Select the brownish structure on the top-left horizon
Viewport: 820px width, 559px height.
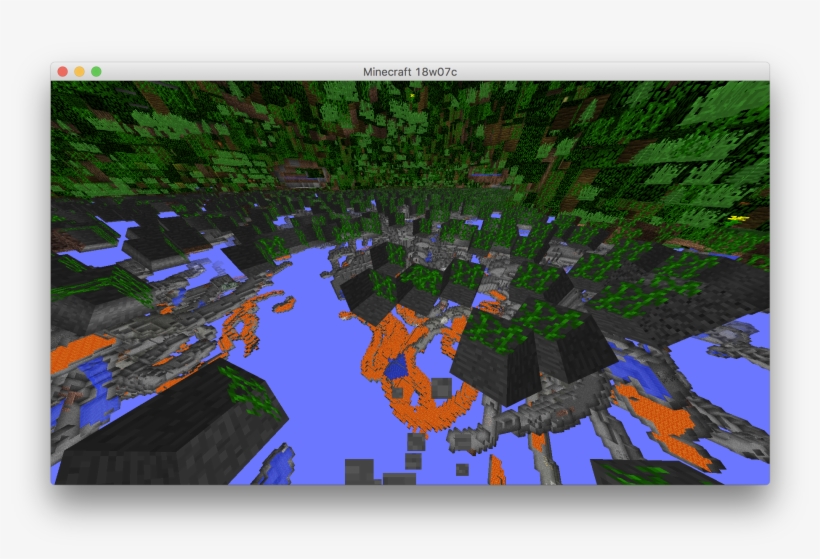click(x=300, y=172)
